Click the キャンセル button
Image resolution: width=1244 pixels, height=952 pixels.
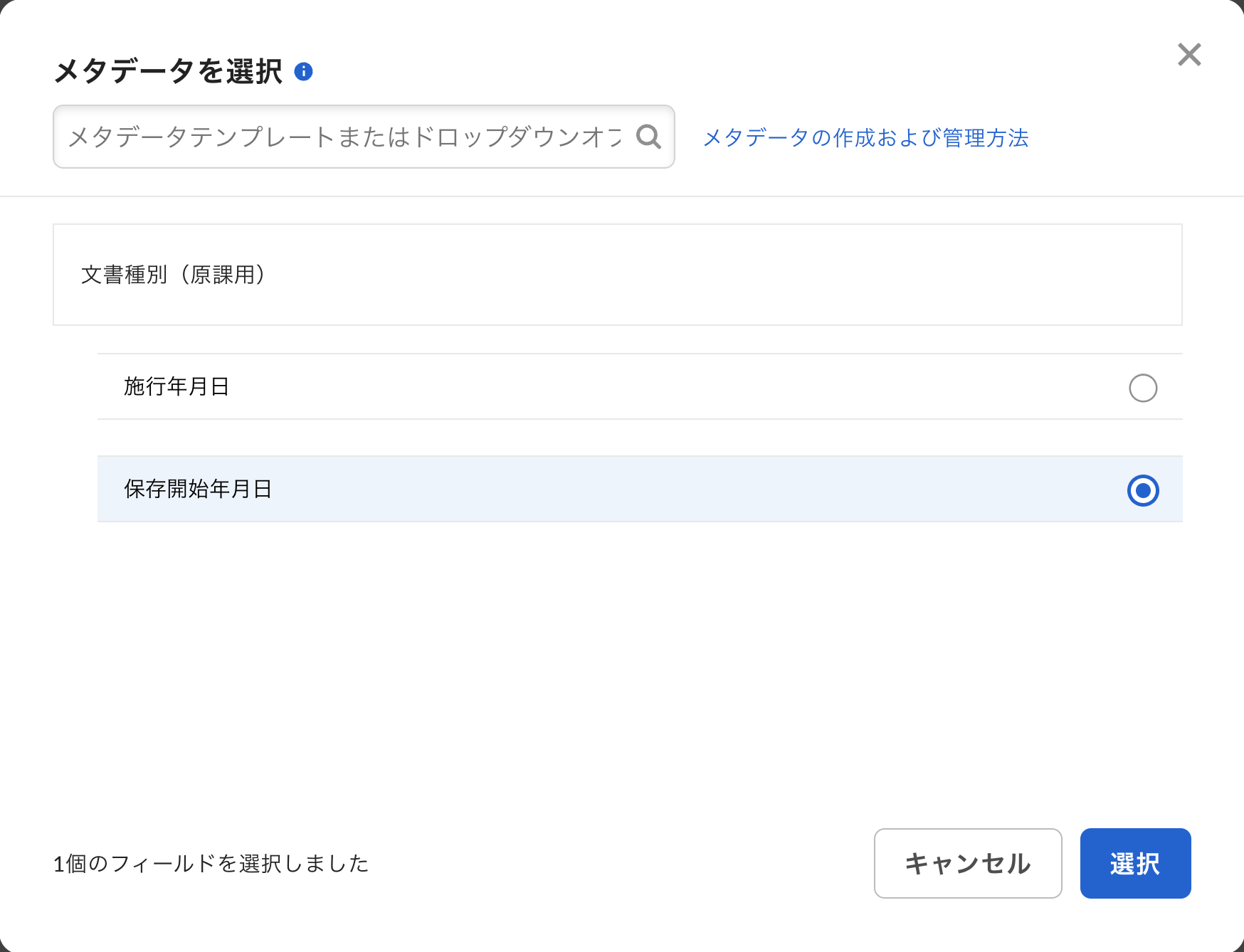point(967,863)
